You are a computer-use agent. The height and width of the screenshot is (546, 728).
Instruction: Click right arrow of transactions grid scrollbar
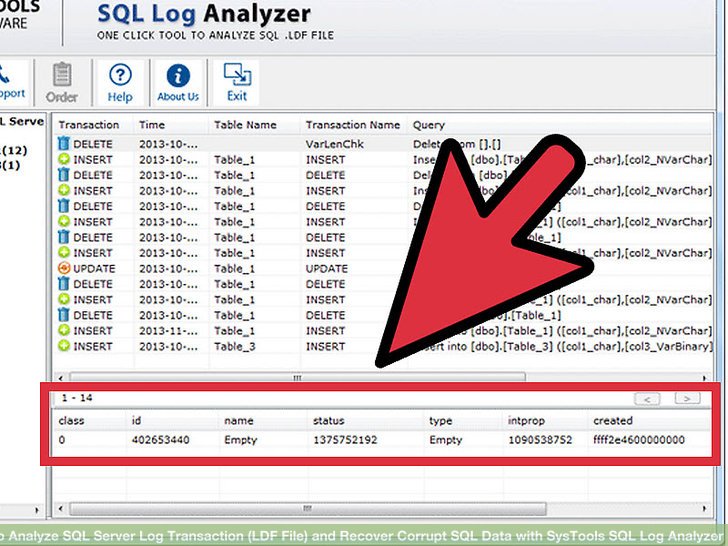tap(704, 378)
